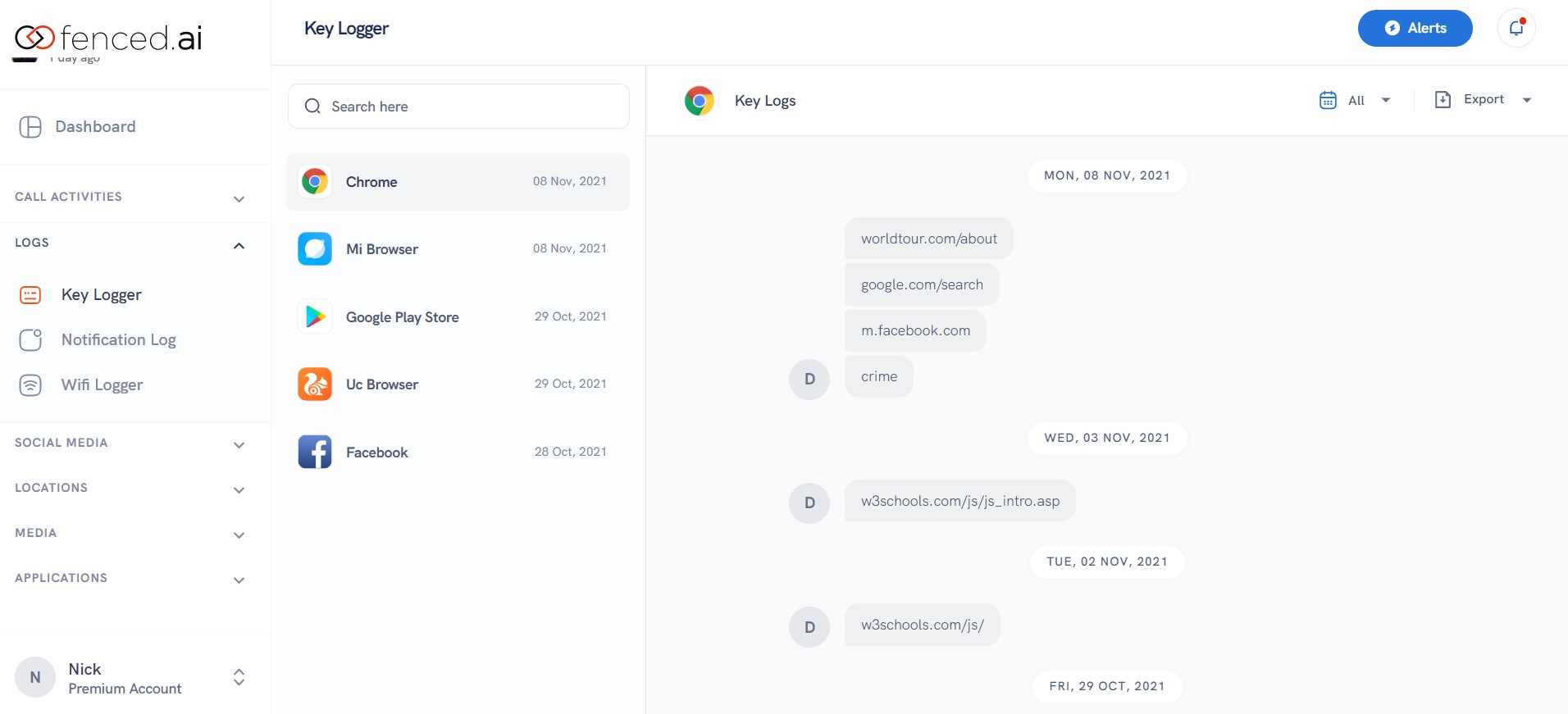The width and height of the screenshot is (1568, 714).
Task: Click the Nick account avatar
Action: click(x=35, y=678)
